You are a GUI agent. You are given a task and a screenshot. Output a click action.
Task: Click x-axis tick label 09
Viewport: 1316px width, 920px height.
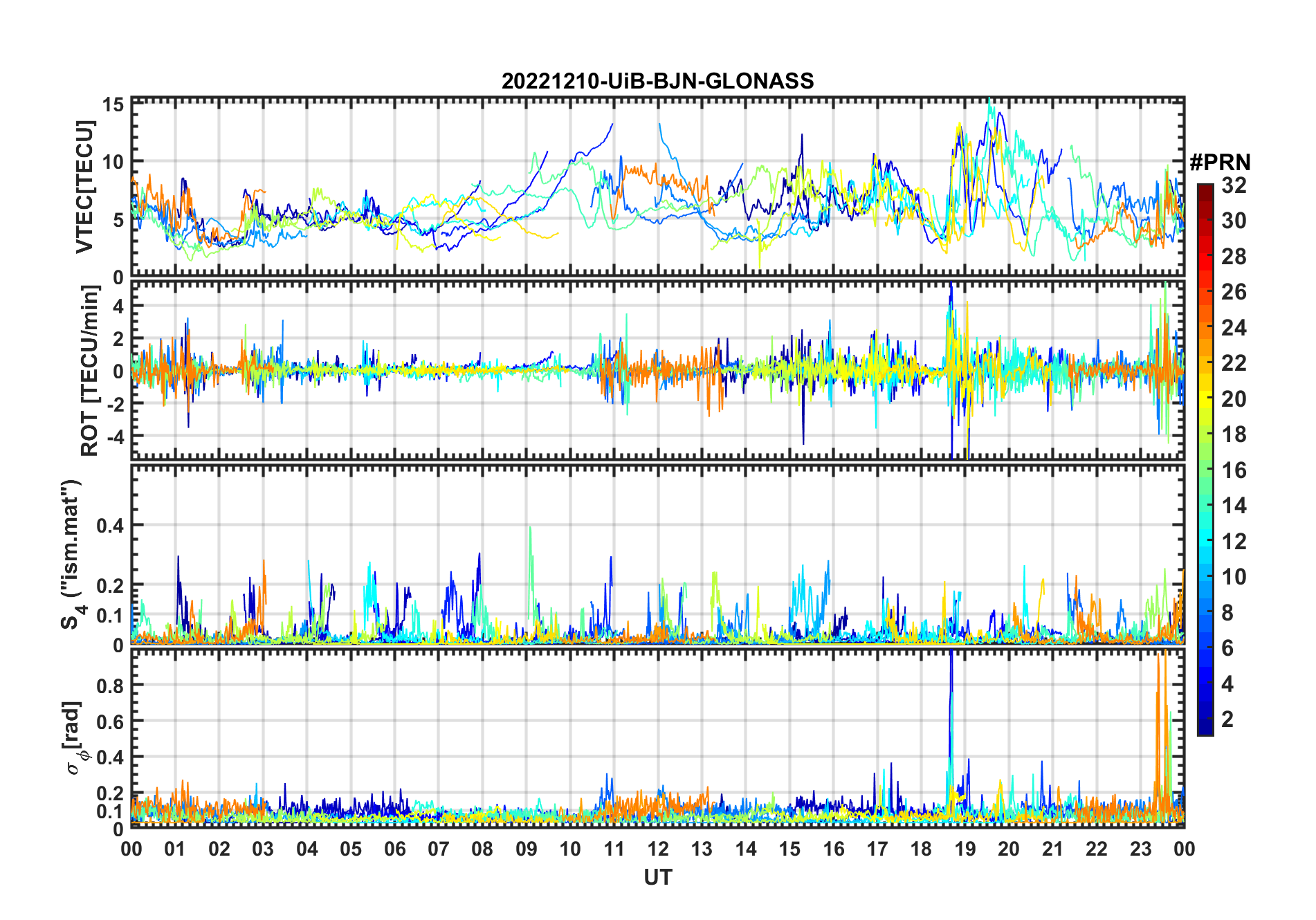[527, 849]
